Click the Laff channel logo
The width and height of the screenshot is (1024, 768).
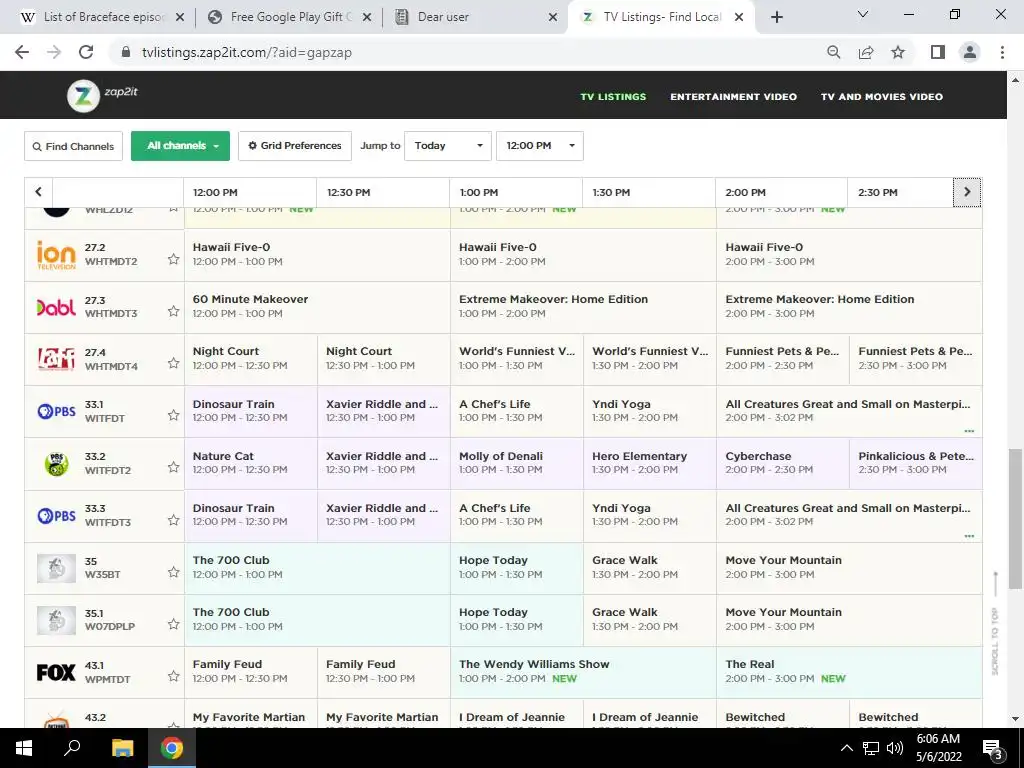click(56, 359)
